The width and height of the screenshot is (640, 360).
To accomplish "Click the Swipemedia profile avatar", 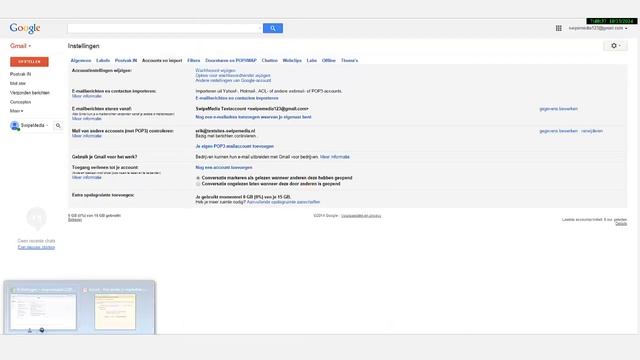I will pyautogui.click(x=15, y=126).
